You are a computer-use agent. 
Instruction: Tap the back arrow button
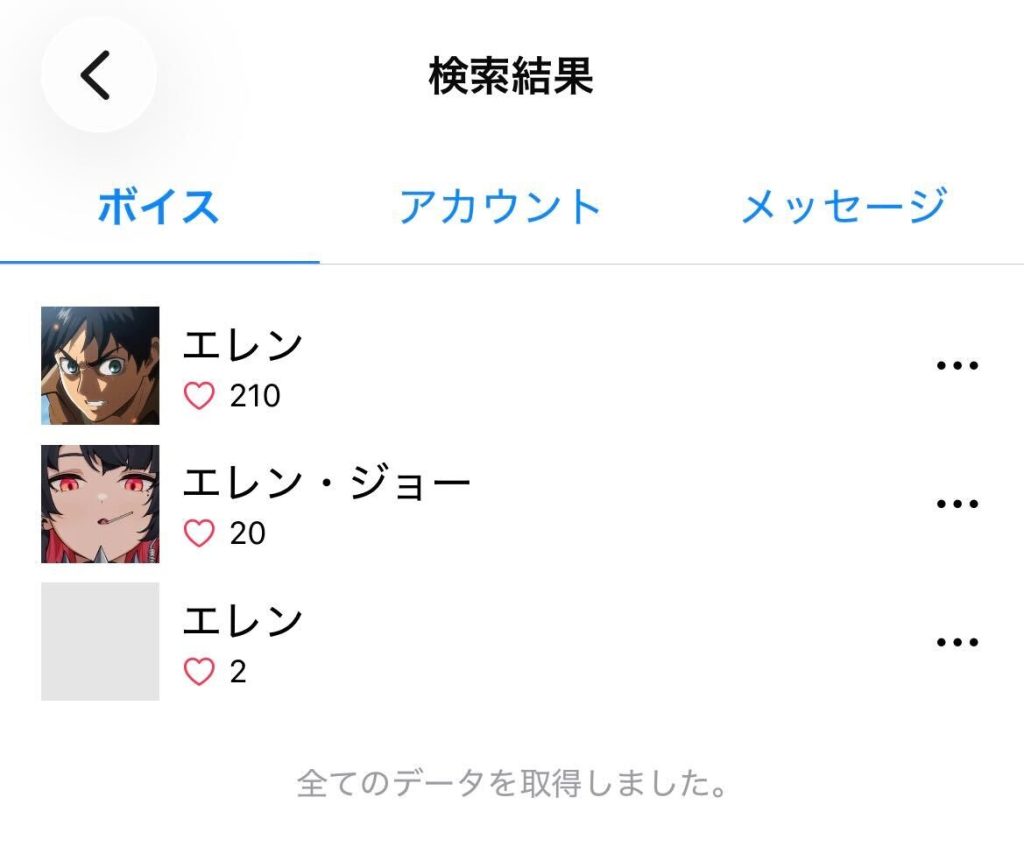(x=97, y=76)
